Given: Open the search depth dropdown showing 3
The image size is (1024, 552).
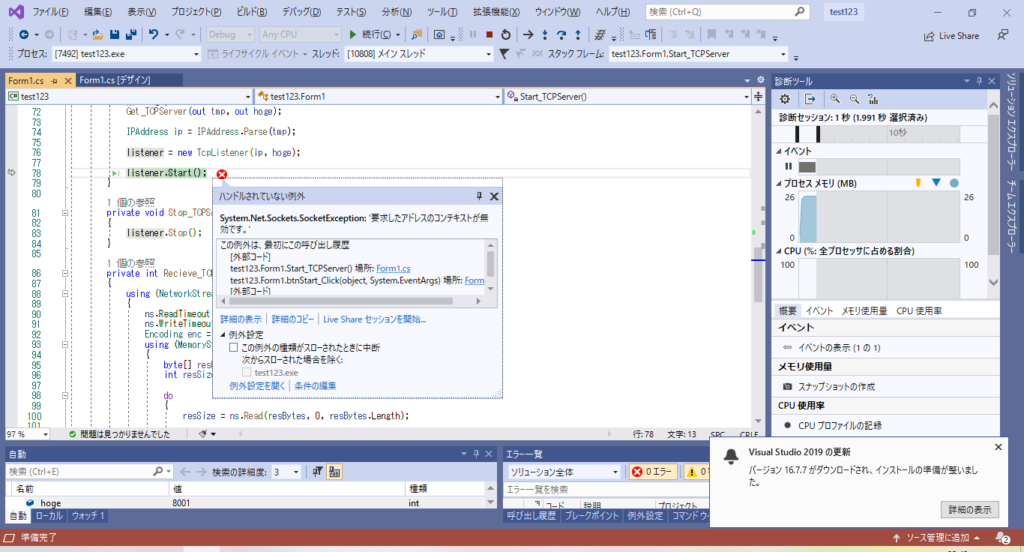Looking at the screenshot, I should pyautogui.click(x=285, y=472).
